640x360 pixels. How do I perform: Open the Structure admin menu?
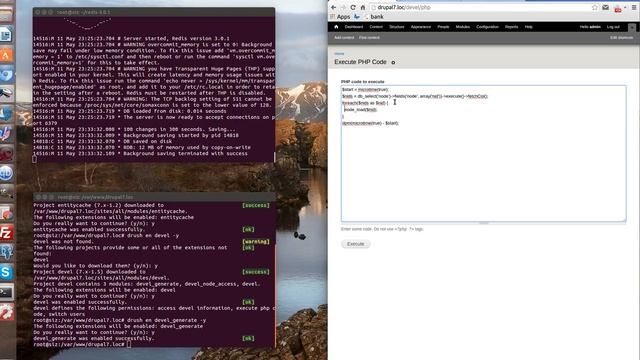[x=396, y=27]
